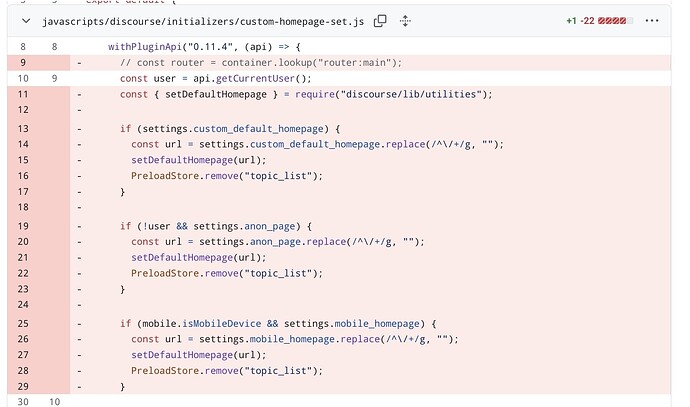690x407 pixels.
Task: Select old line number 11
Action: pyautogui.click(x=23, y=94)
